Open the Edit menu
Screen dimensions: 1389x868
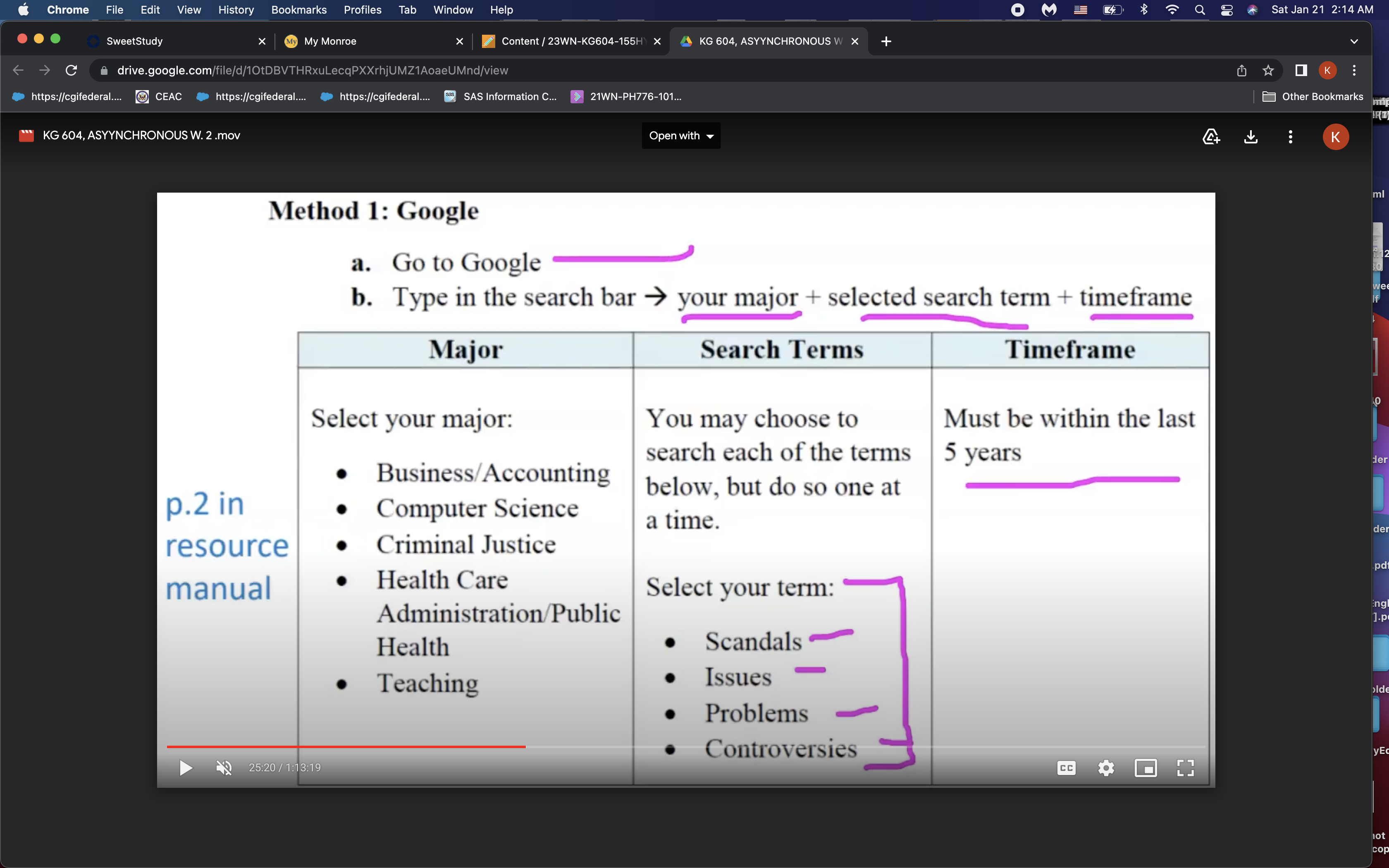click(x=150, y=10)
